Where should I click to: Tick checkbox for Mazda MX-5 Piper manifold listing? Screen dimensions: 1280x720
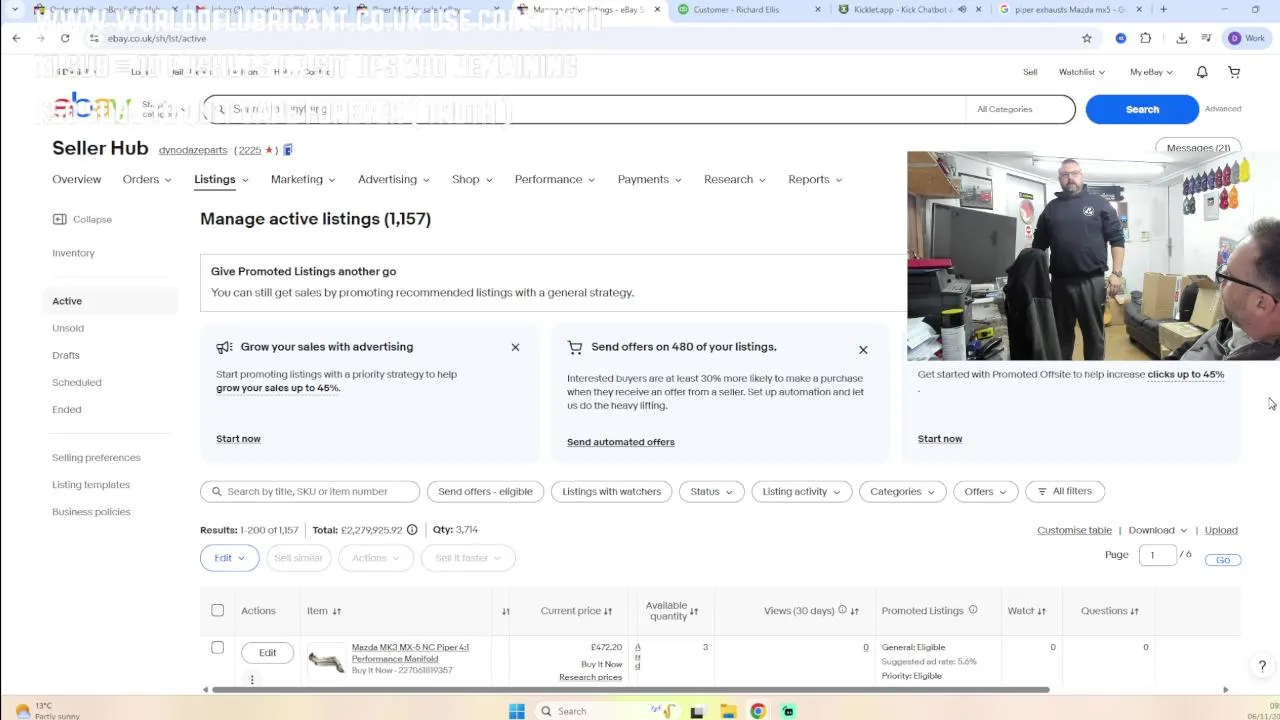coord(217,647)
